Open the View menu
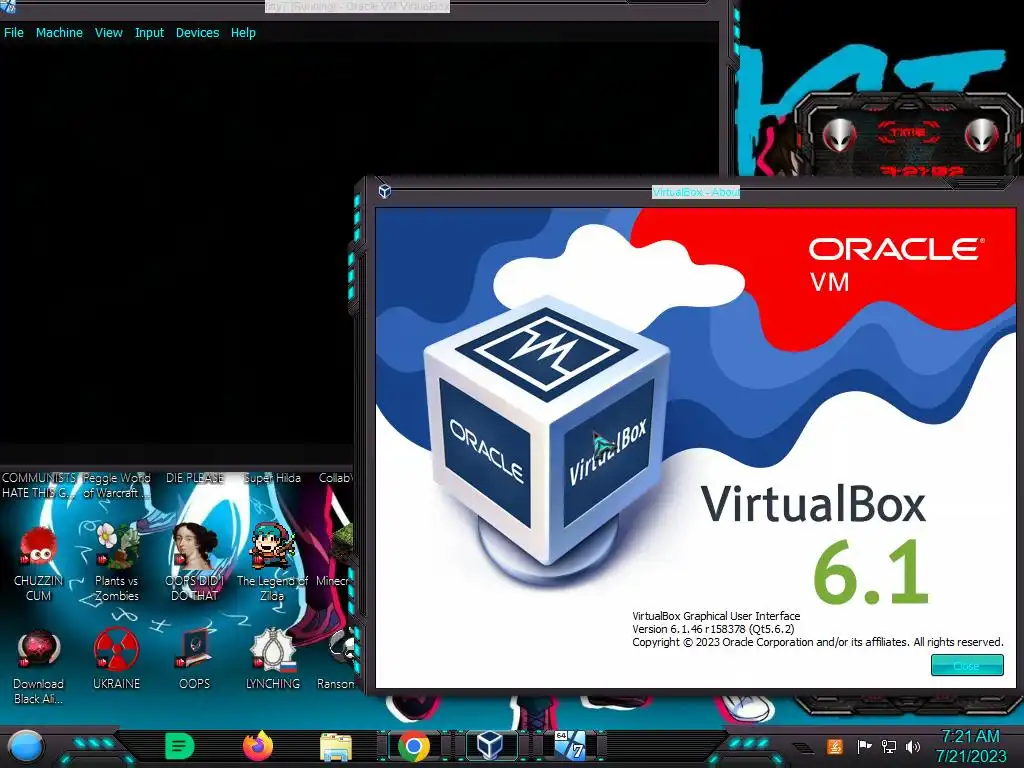The image size is (1024, 768). [x=108, y=33]
